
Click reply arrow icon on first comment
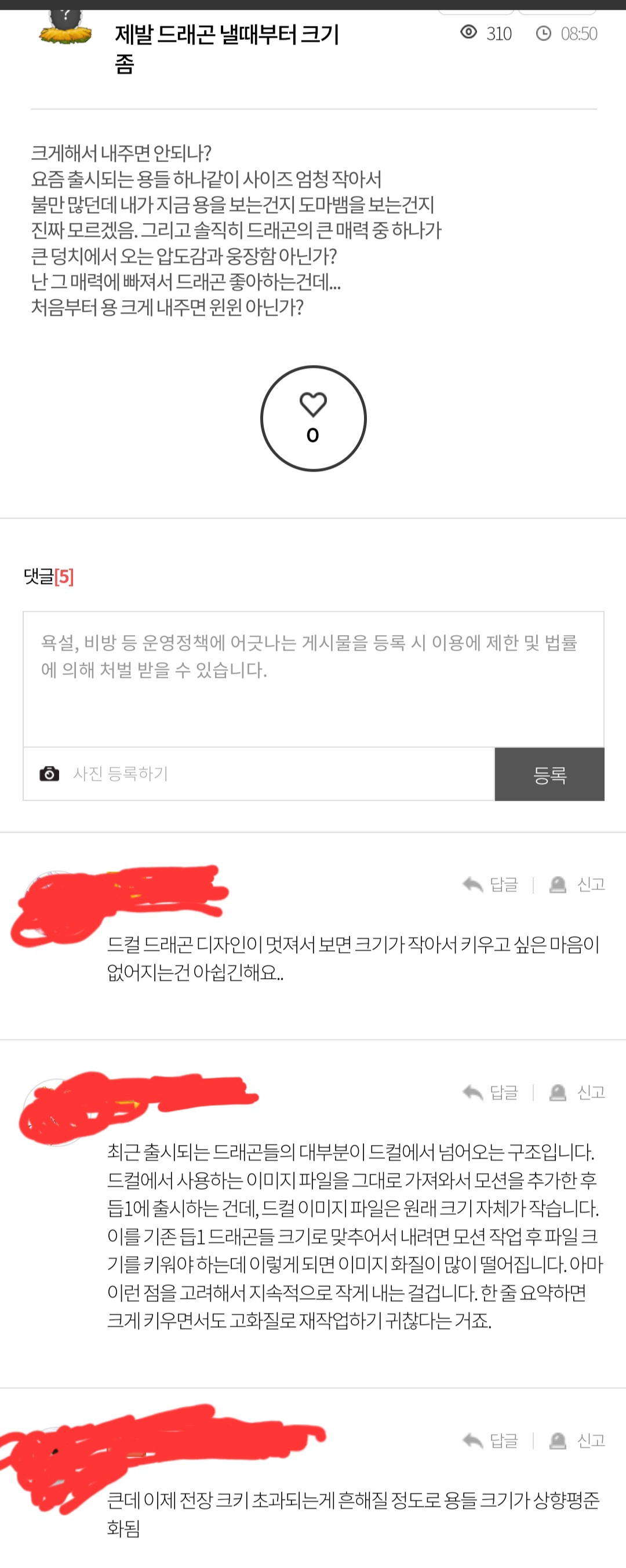click(472, 884)
